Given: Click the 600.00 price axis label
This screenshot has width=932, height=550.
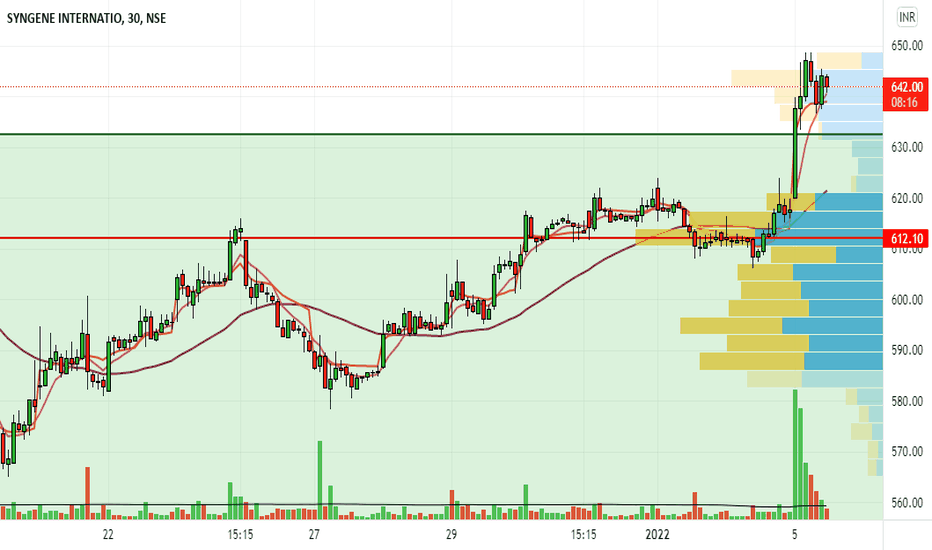Looking at the screenshot, I should [907, 300].
